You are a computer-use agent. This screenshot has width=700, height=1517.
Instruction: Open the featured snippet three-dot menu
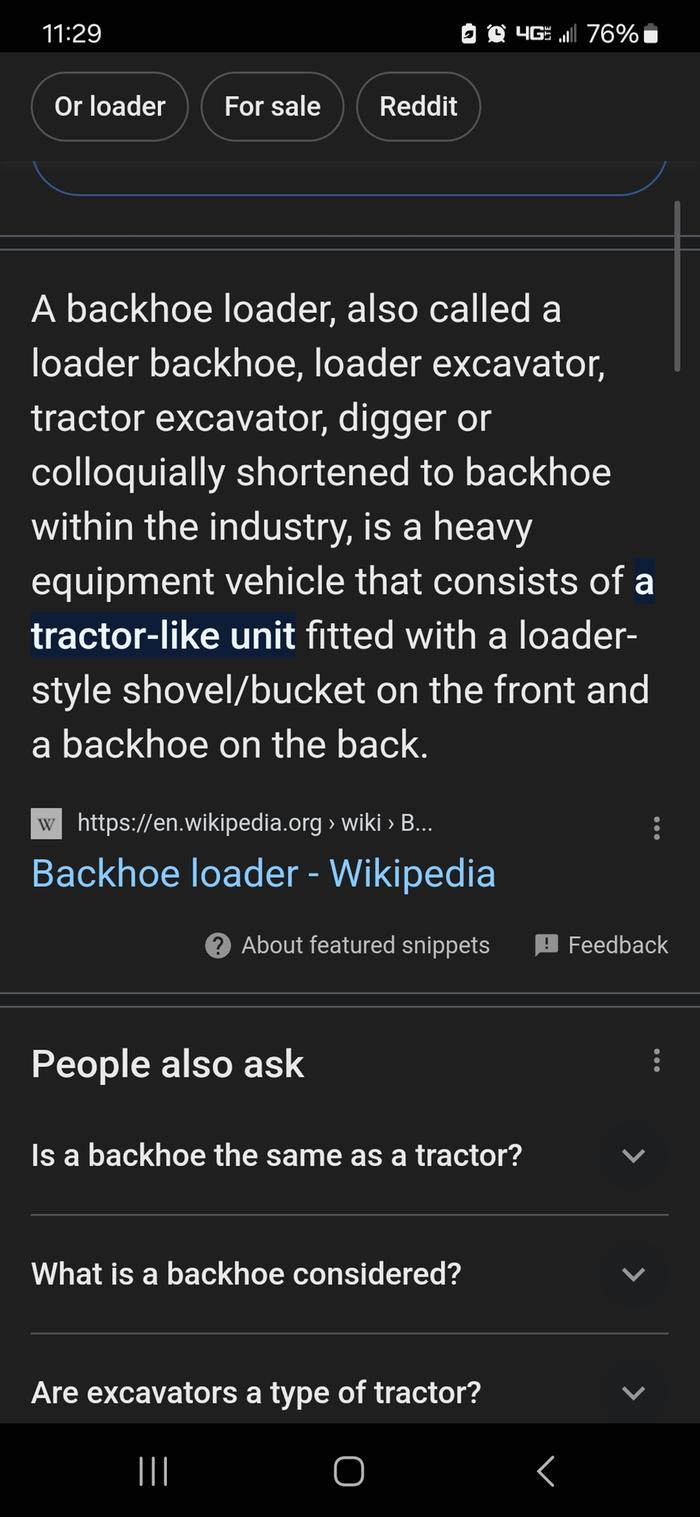(x=656, y=828)
